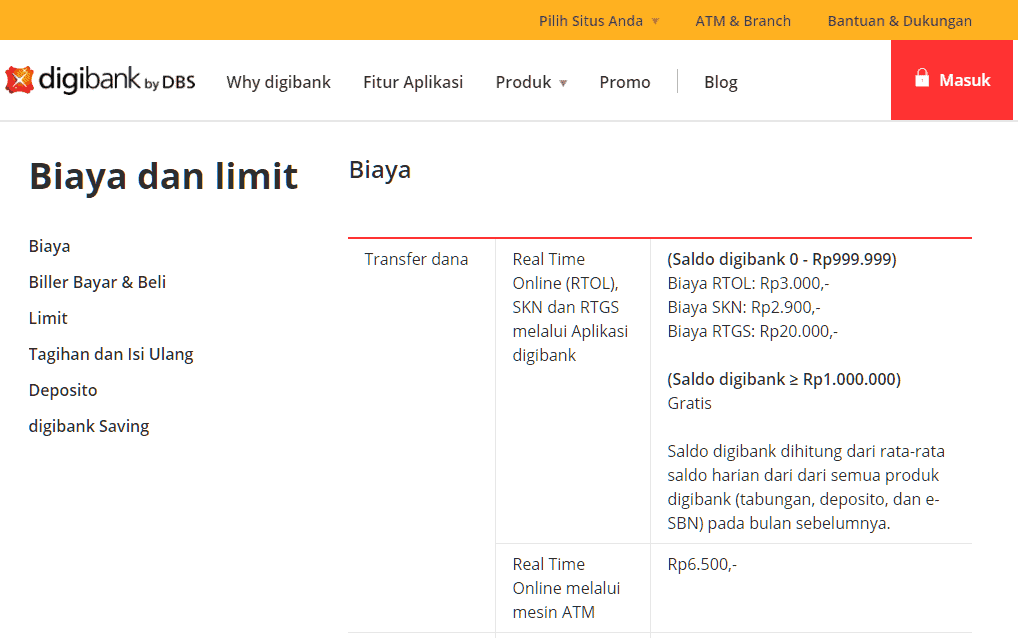Click the Biaya dan limit page heading

(x=163, y=175)
